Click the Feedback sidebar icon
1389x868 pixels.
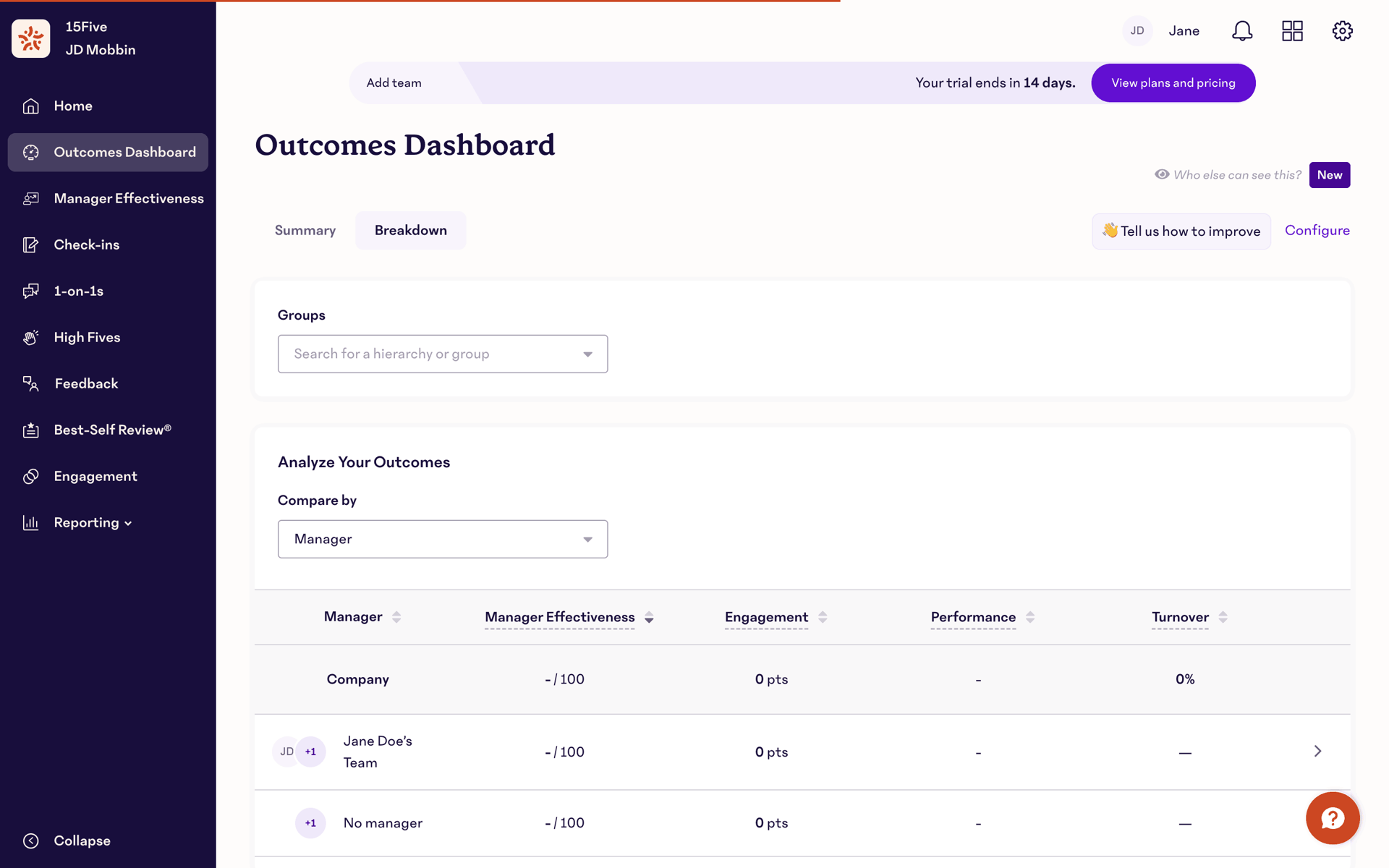click(x=30, y=383)
